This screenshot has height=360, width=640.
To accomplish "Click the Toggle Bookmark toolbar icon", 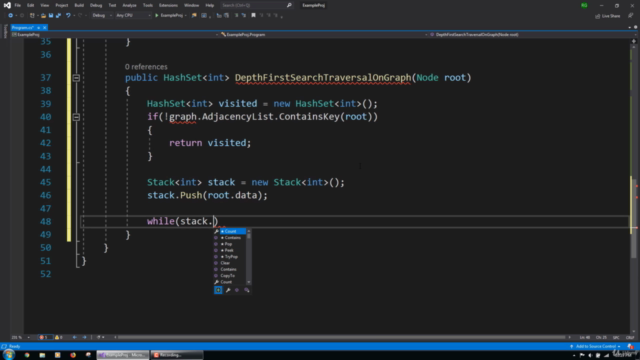I will coord(253,16).
